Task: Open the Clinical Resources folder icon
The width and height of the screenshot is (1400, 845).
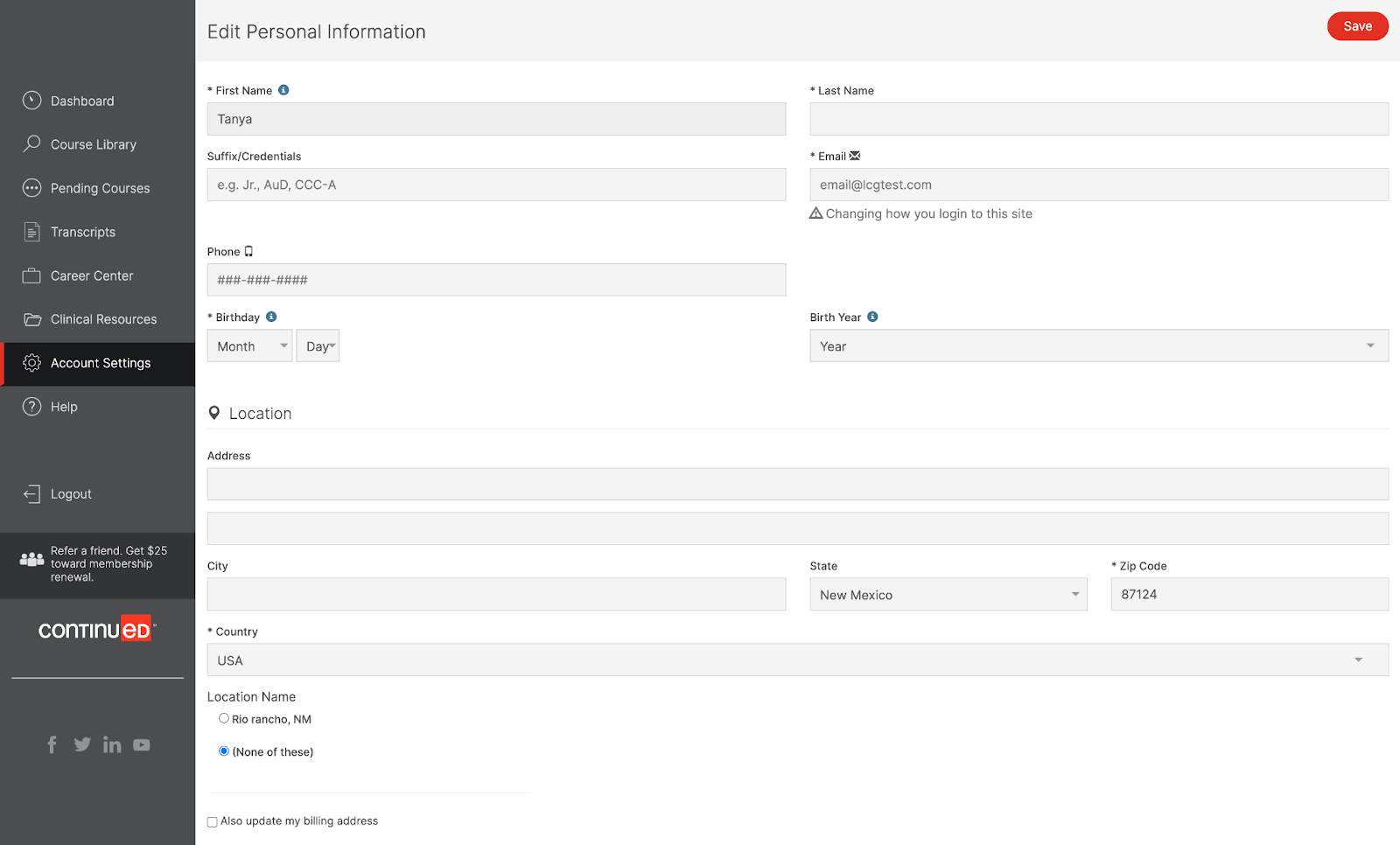Action: pyautogui.click(x=31, y=318)
